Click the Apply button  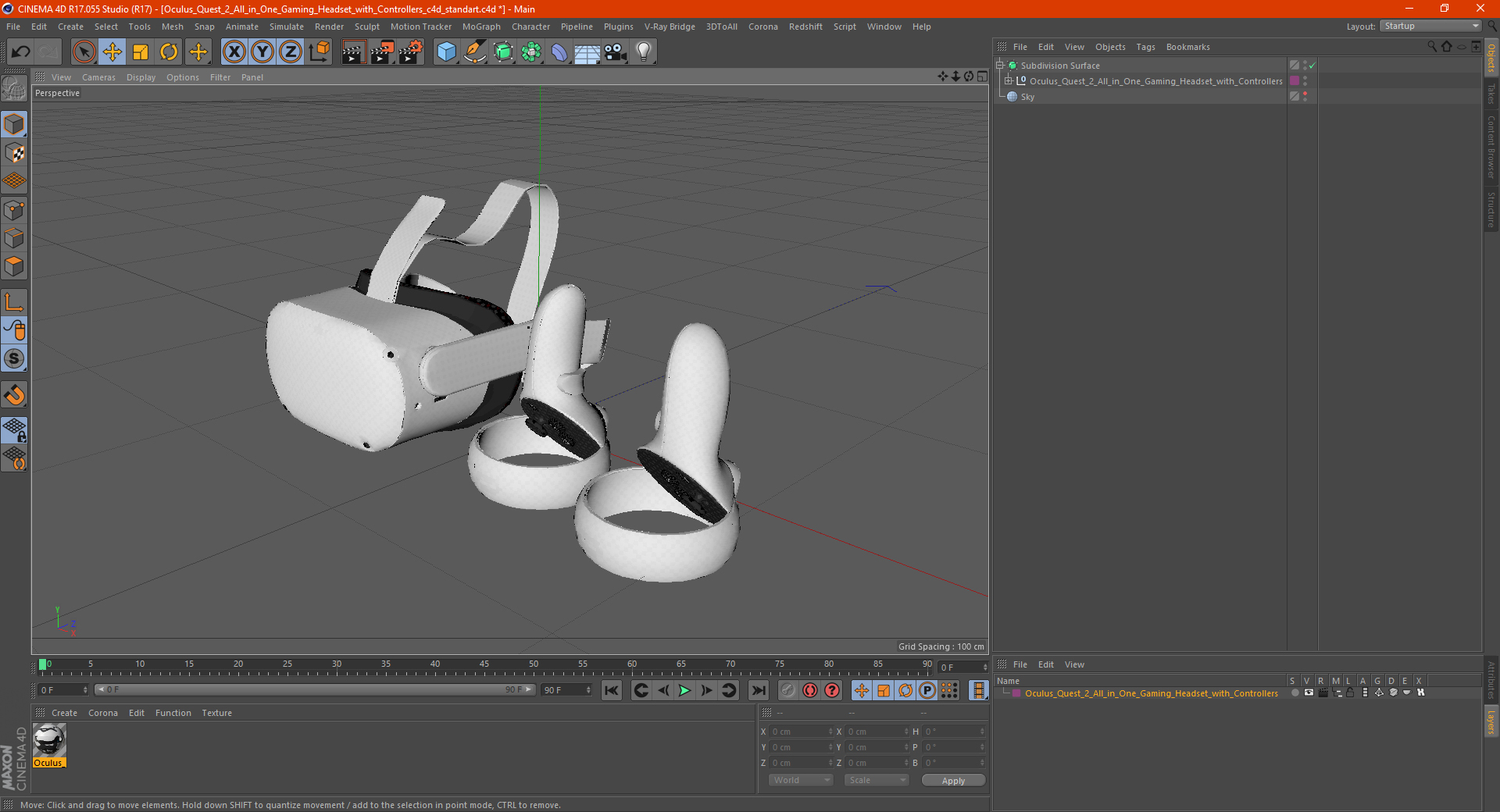click(953, 781)
